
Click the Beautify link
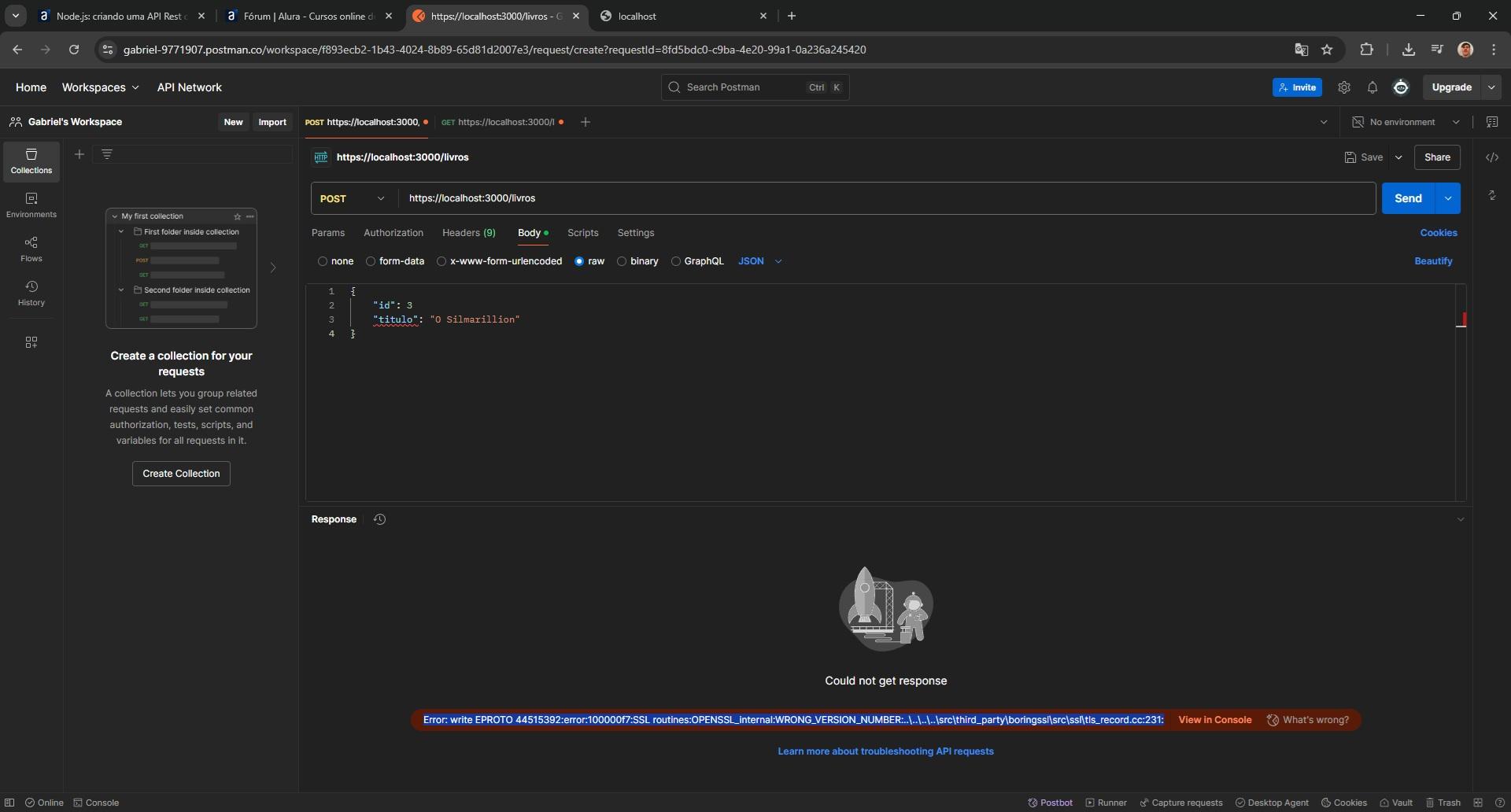click(1433, 261)
